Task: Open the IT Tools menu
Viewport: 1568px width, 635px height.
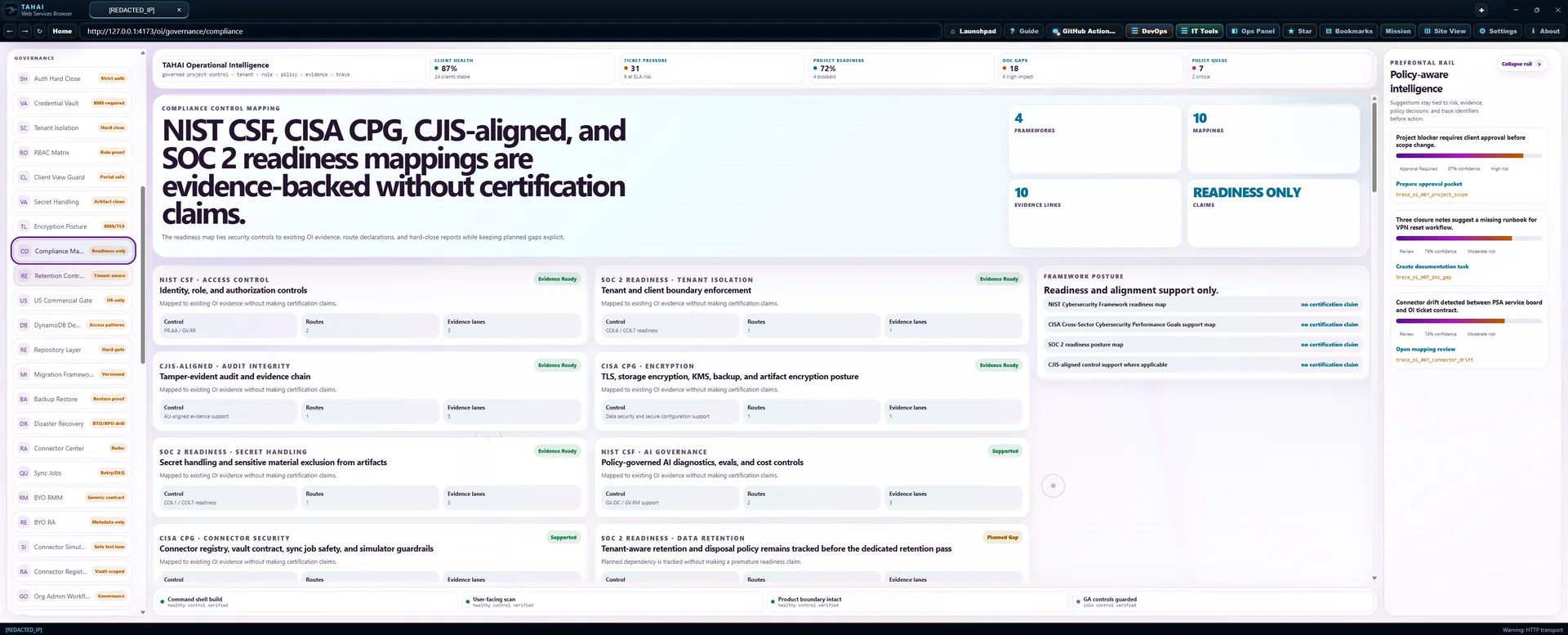Action: (1199, 31)
